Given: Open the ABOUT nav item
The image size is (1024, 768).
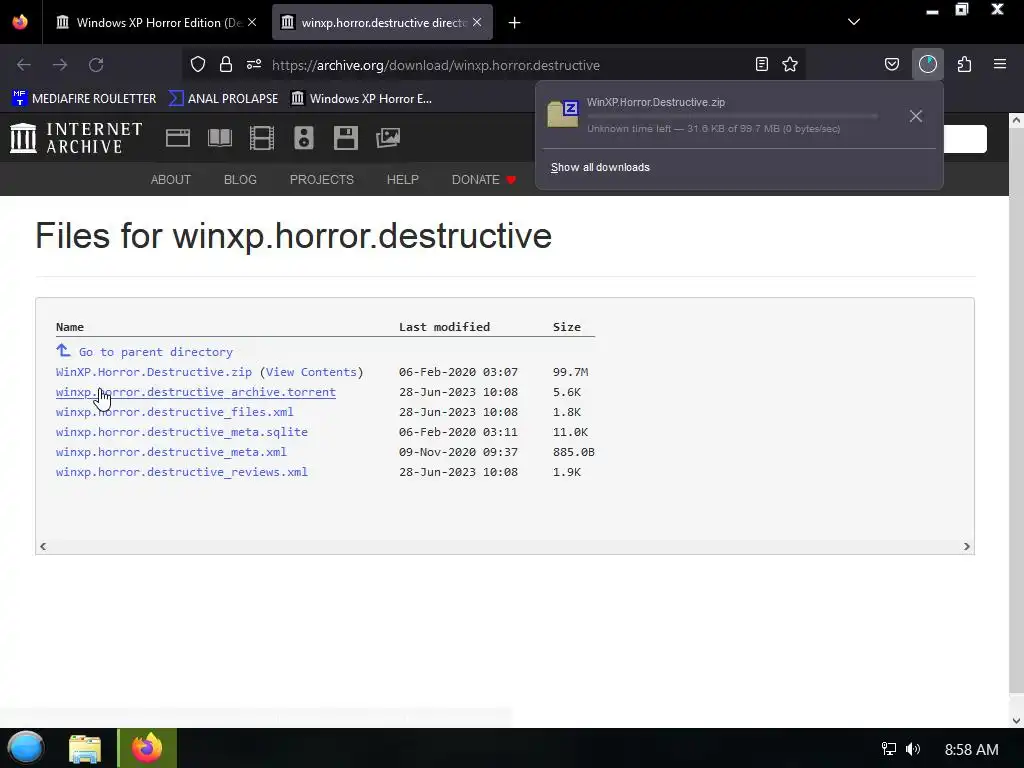Looking at the screenshot, I should click(x=170, y=180).
